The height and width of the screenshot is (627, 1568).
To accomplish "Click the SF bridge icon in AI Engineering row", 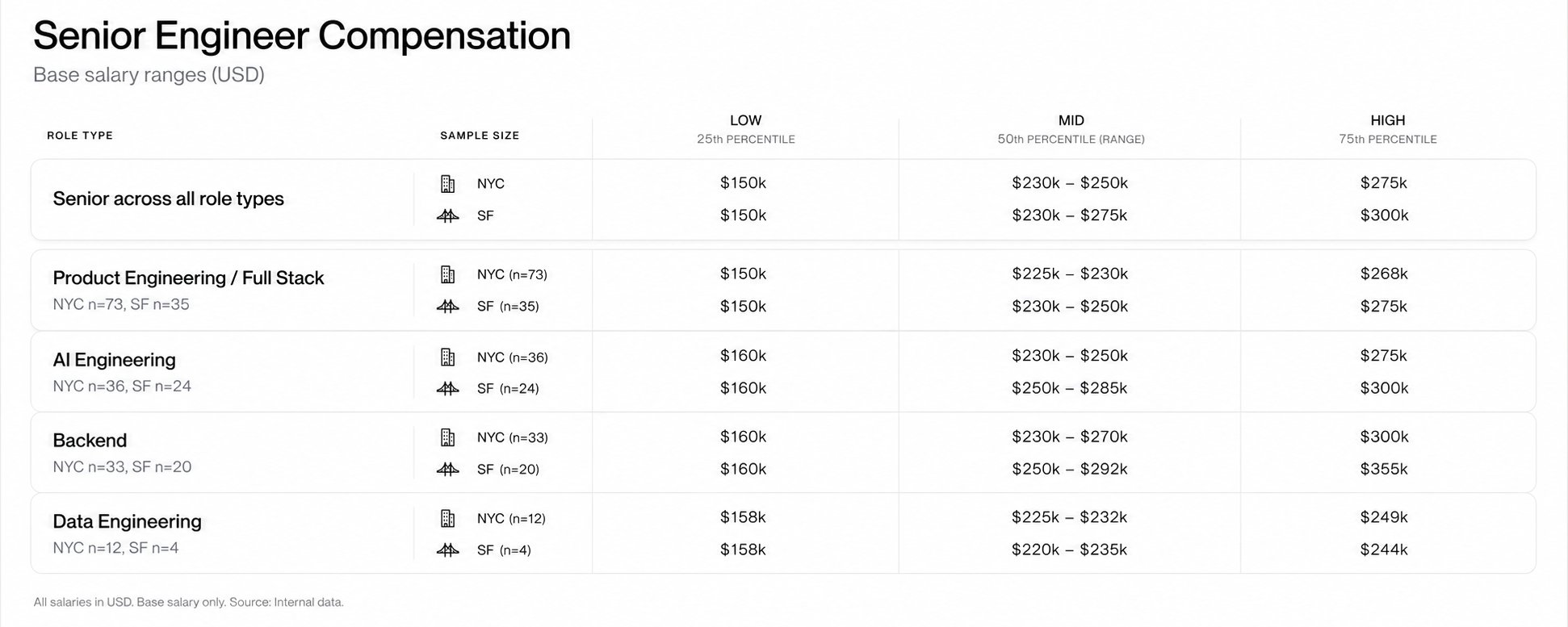I will pyautogui.click(x=447, y=389).
